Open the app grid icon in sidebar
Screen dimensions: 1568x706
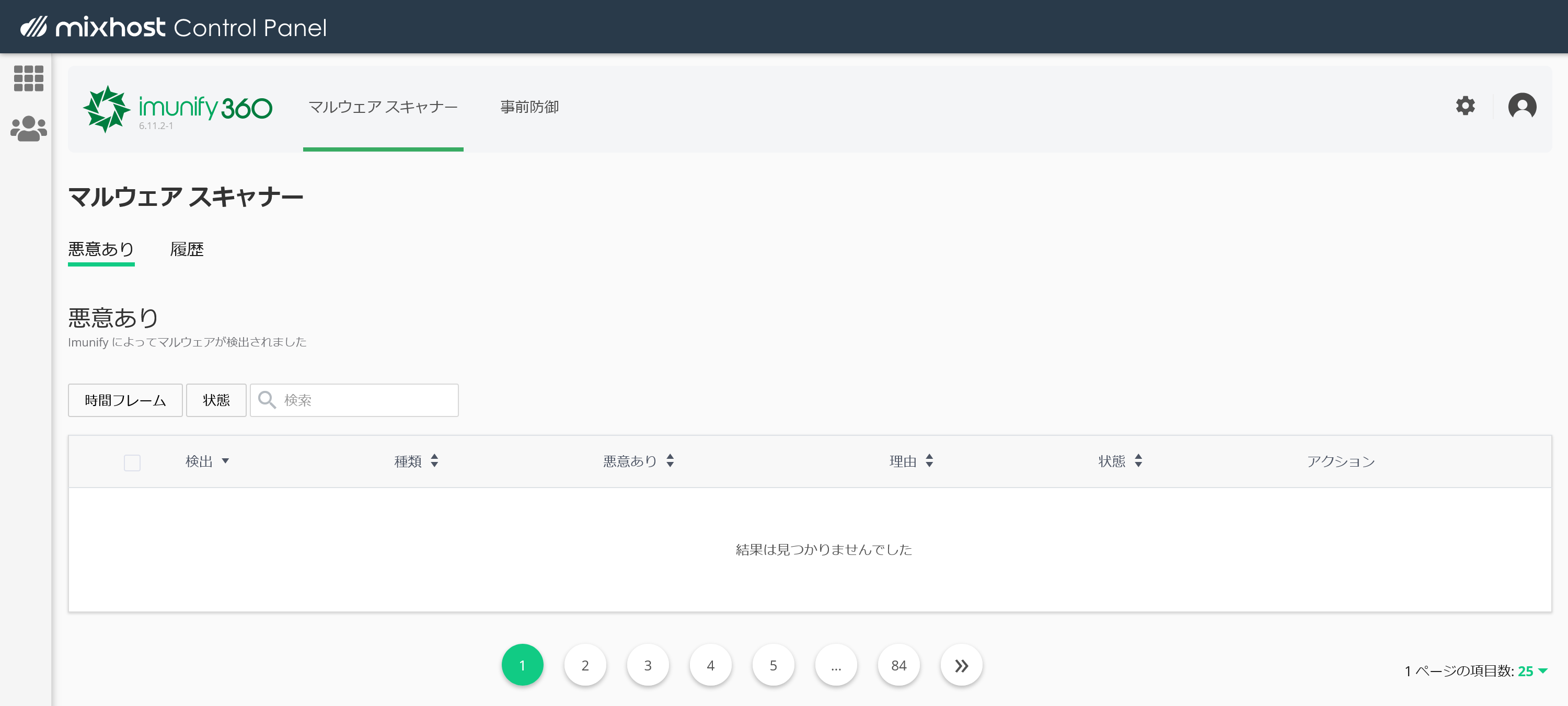pos(29,78)
